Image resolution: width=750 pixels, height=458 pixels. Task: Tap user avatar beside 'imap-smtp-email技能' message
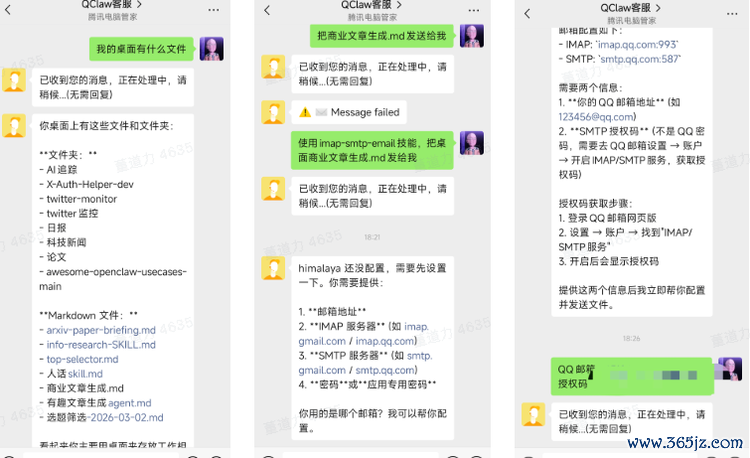(472, 143)
